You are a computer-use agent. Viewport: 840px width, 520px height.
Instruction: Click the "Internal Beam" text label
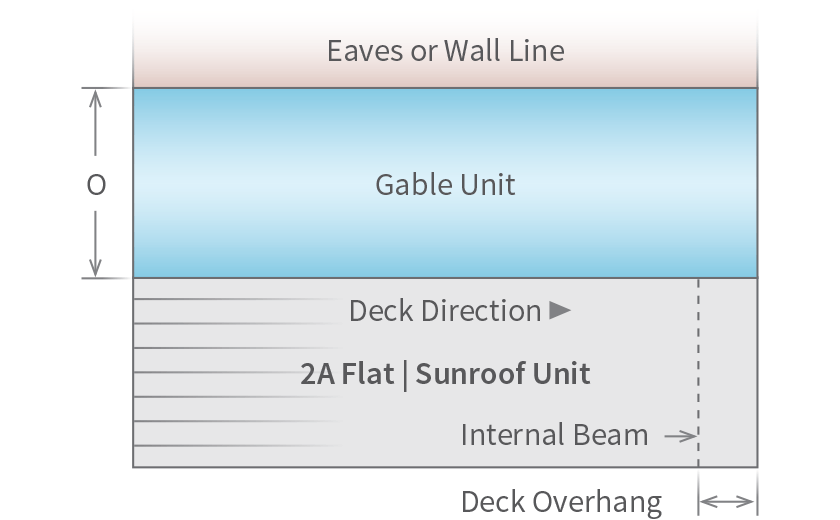coord(554,436)
